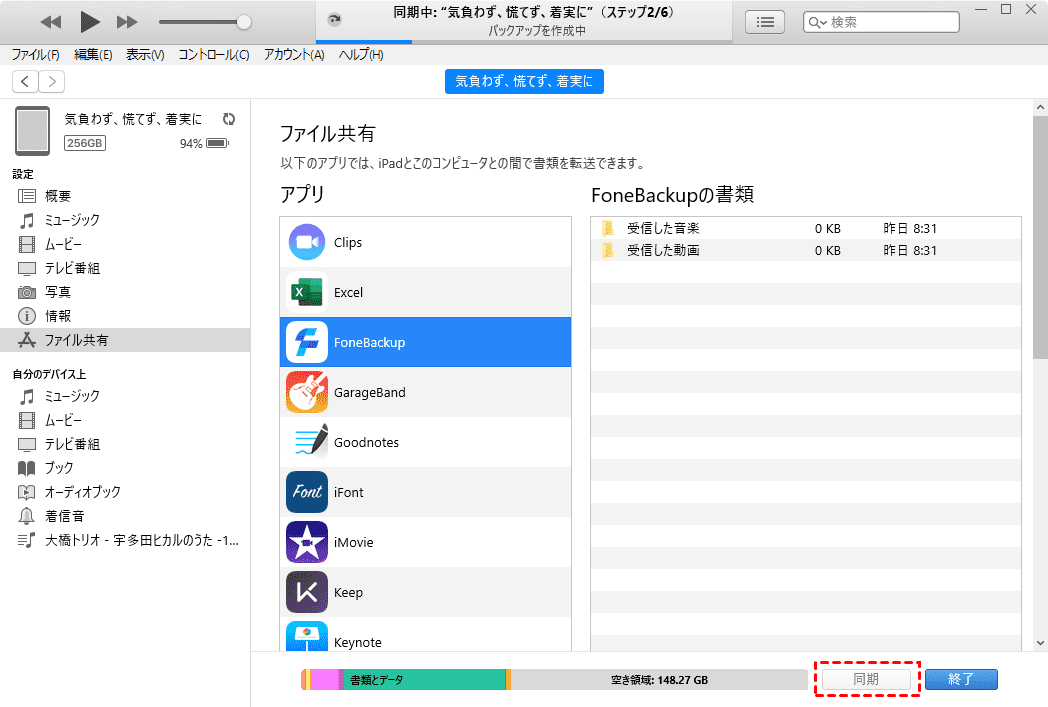
Task: Select 写真 in the settings sidebar
Action: click(58, 292)
